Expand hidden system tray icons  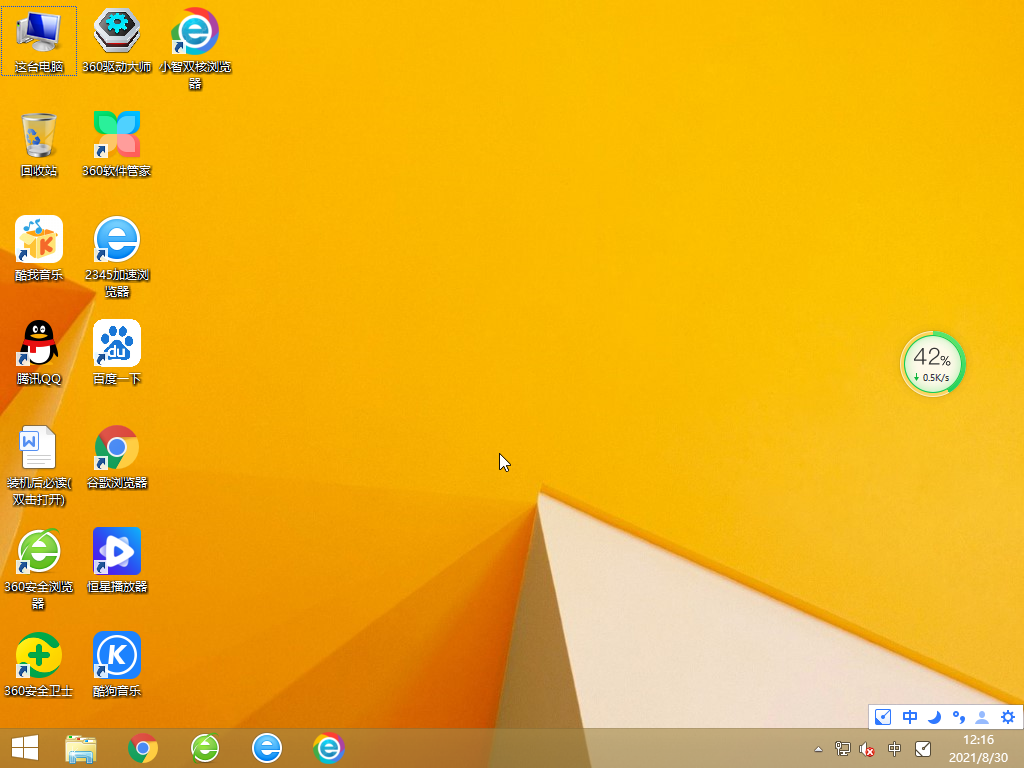pos(818,747)
